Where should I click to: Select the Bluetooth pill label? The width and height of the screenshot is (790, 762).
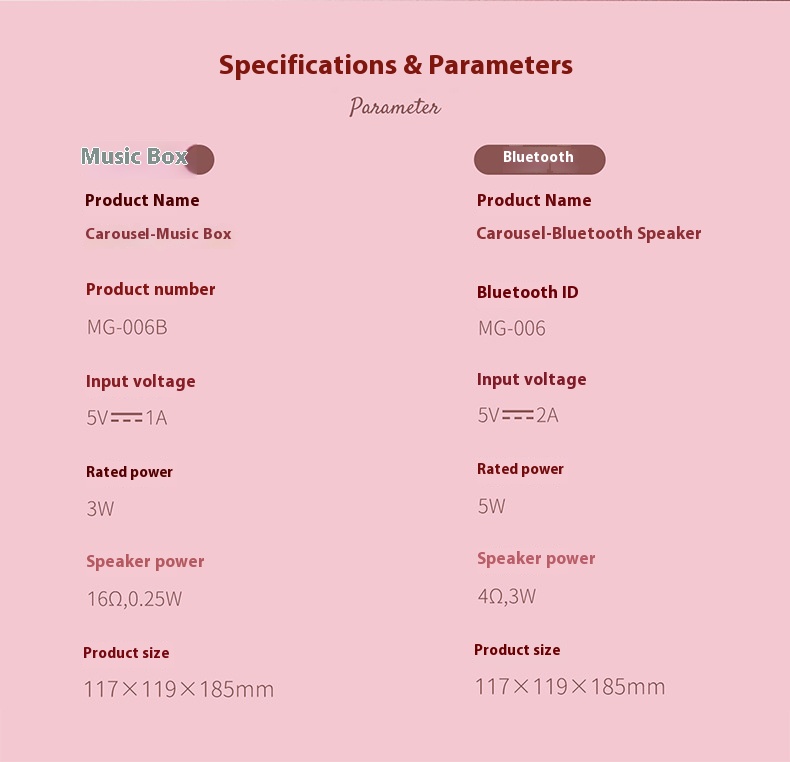[x=539, y=158]
